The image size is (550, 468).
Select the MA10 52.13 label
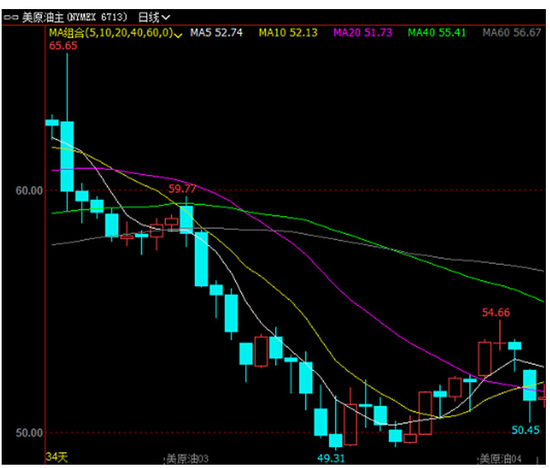pyautogui.click(x=288, y=33)
